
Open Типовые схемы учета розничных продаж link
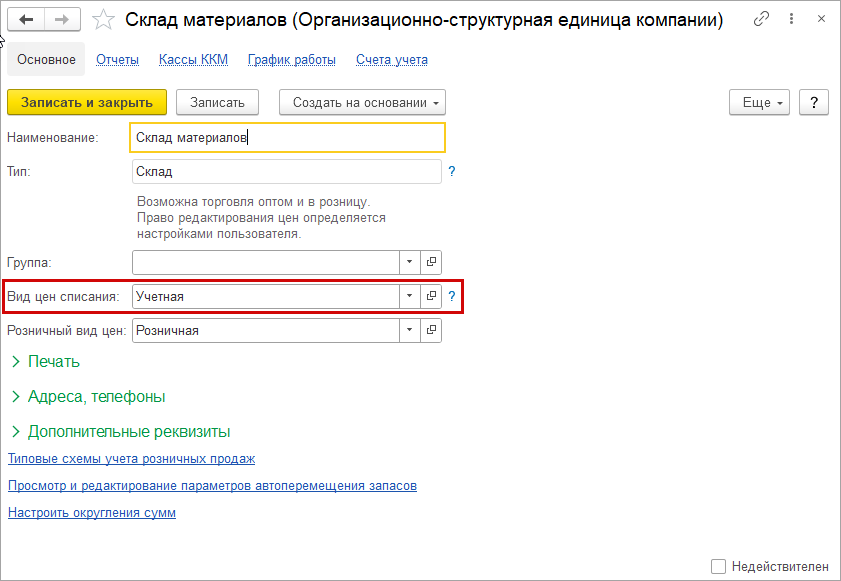click(x=131, y=459)
